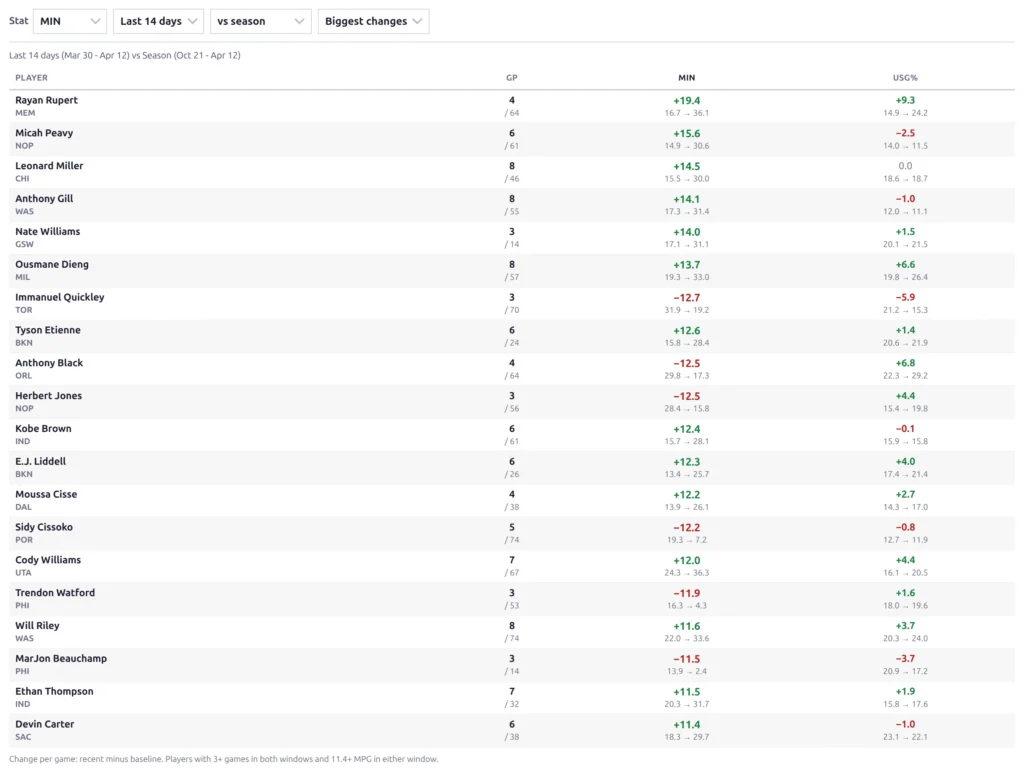
Task: Open Trendon Watford player name
Action: (x=55, y=592)
